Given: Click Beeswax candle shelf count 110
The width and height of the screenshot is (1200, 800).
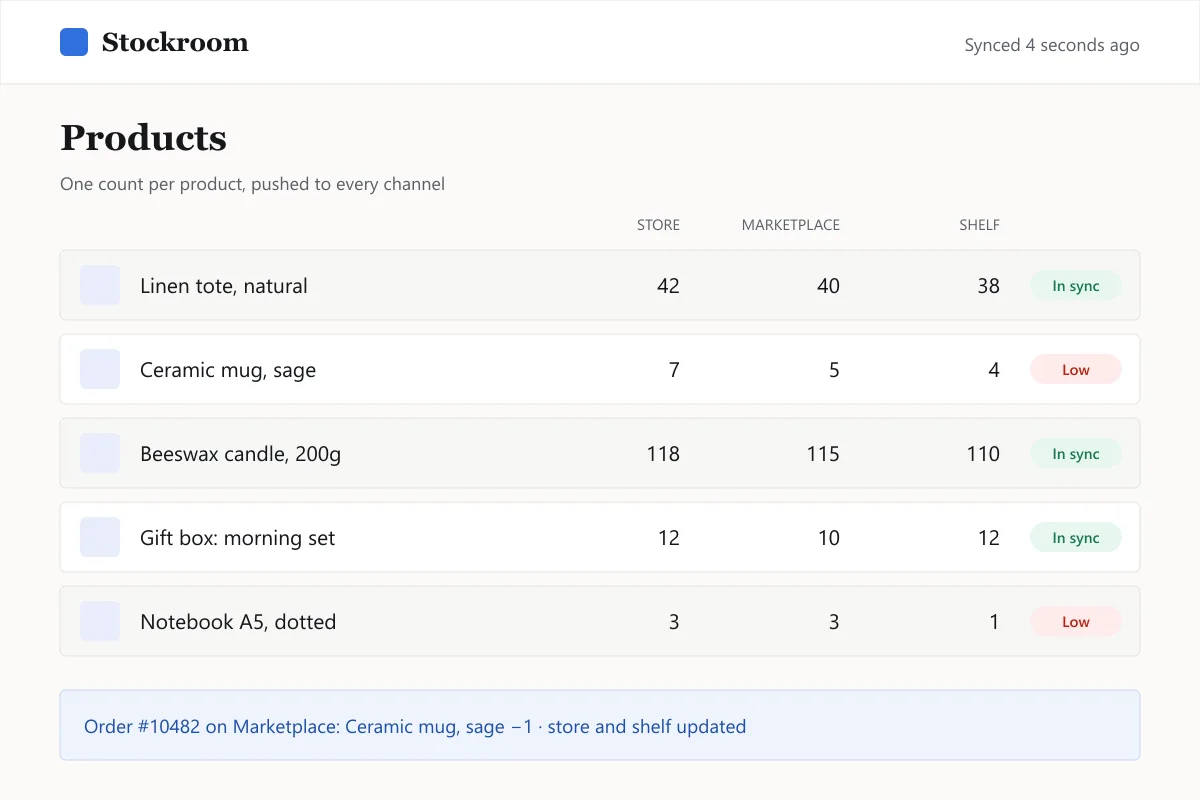Looking at the screenshot, I should click(983, 454).
